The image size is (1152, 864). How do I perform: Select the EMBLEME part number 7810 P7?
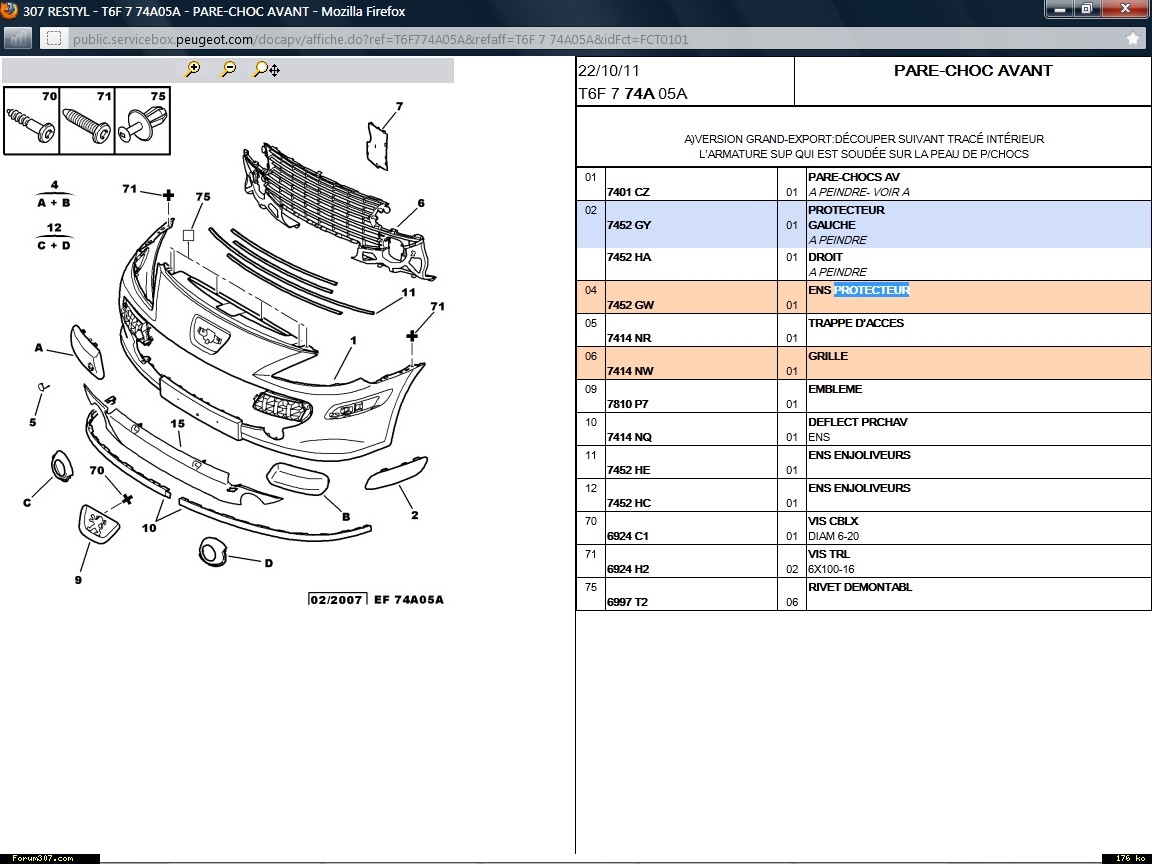point(628,404)
